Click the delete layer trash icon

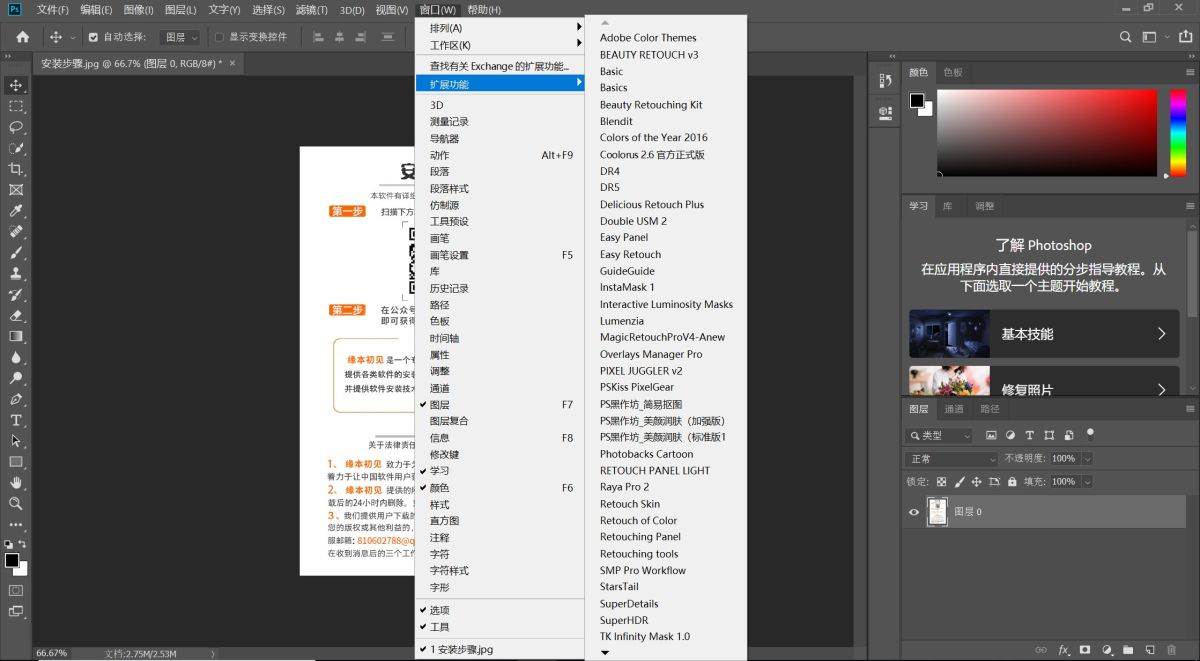[x=1173, y=650]
